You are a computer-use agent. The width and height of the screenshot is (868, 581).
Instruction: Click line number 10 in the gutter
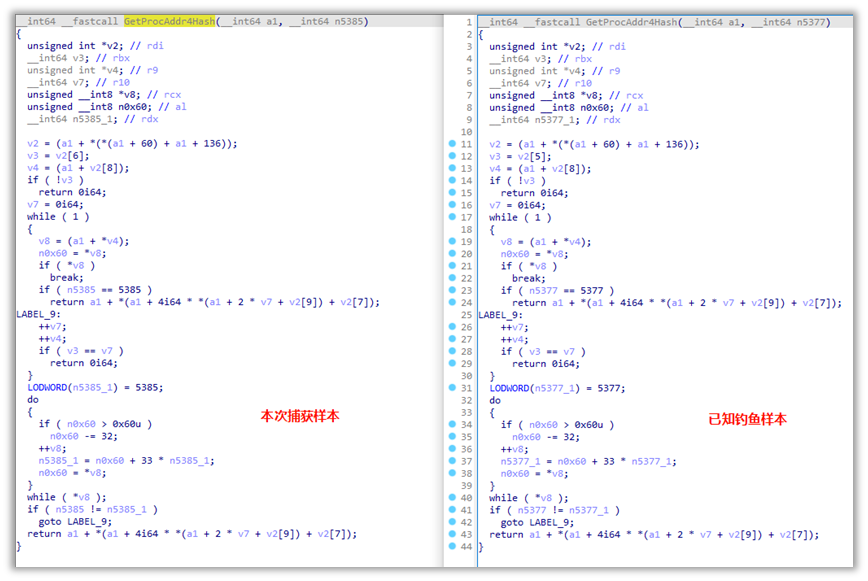coord(467,132)
